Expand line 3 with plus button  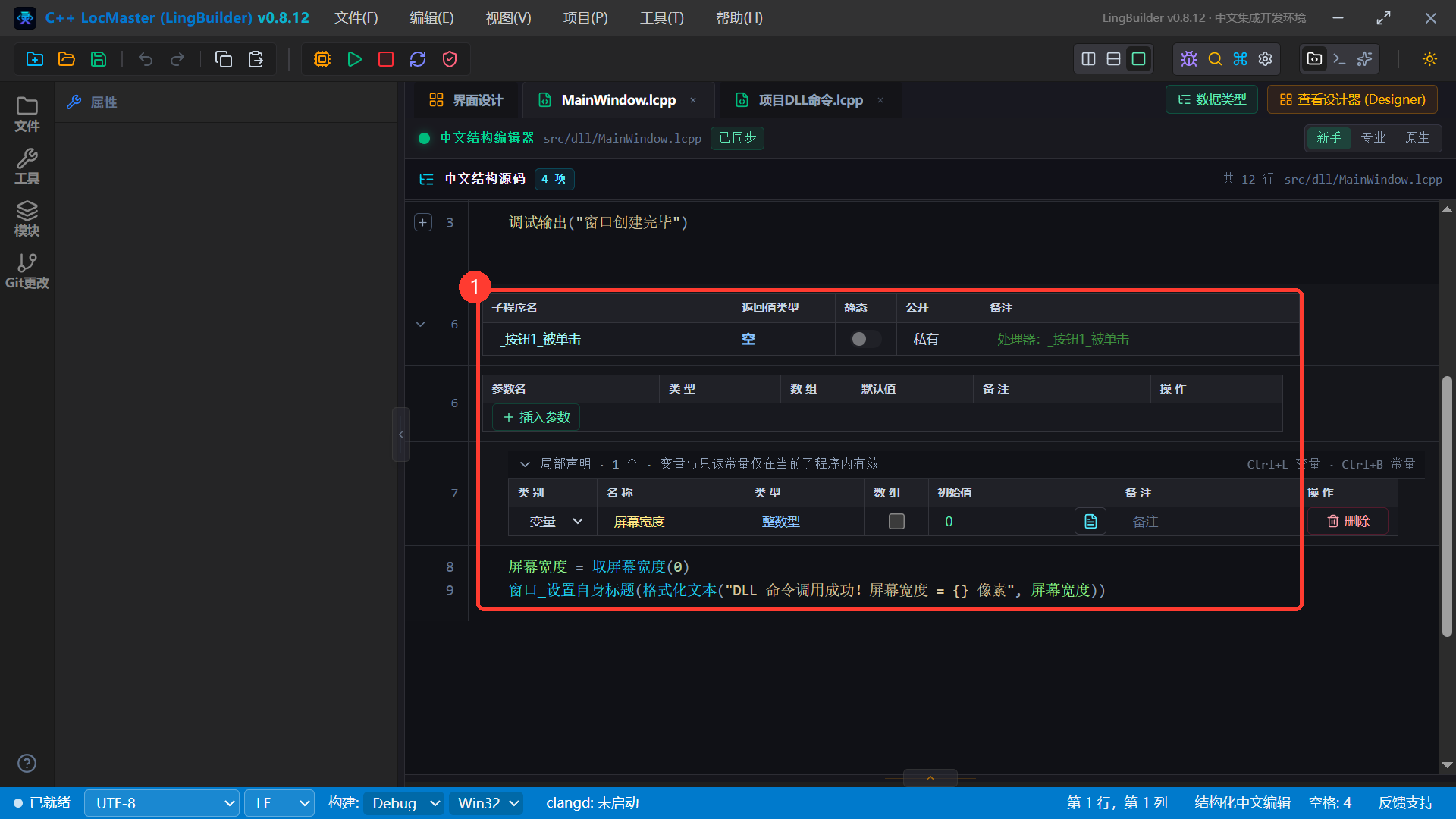(423, 222)
